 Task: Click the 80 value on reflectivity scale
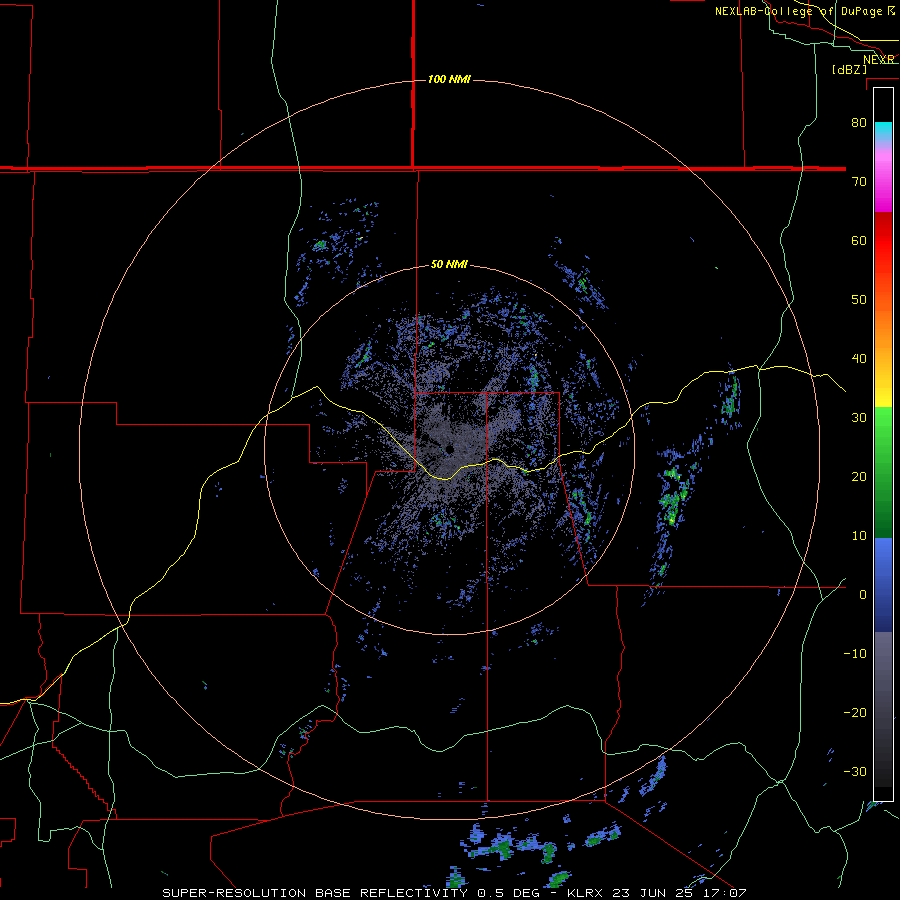pos(859,122)
